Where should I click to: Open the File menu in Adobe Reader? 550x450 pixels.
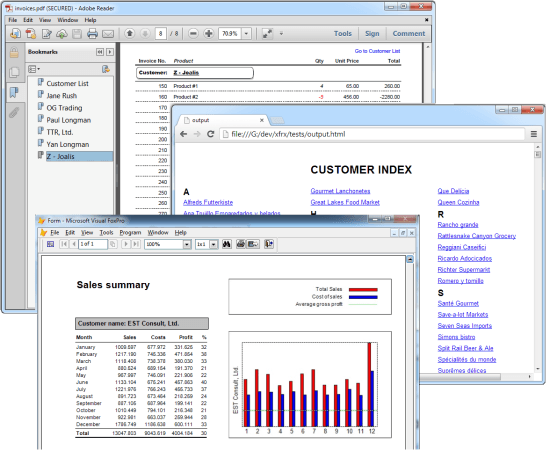coord(13,20)
